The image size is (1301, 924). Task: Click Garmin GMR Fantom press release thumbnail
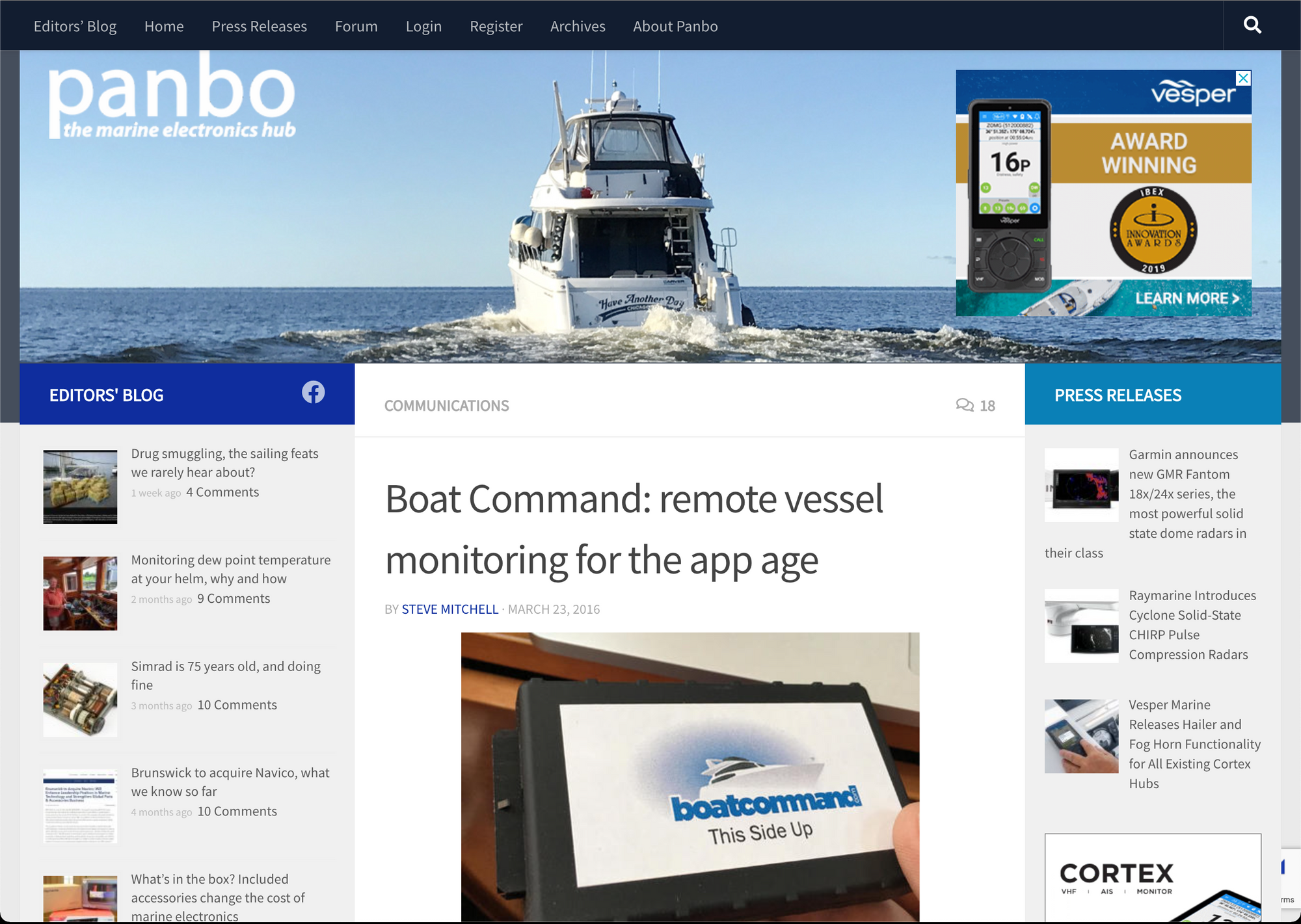coord(1081,485)
